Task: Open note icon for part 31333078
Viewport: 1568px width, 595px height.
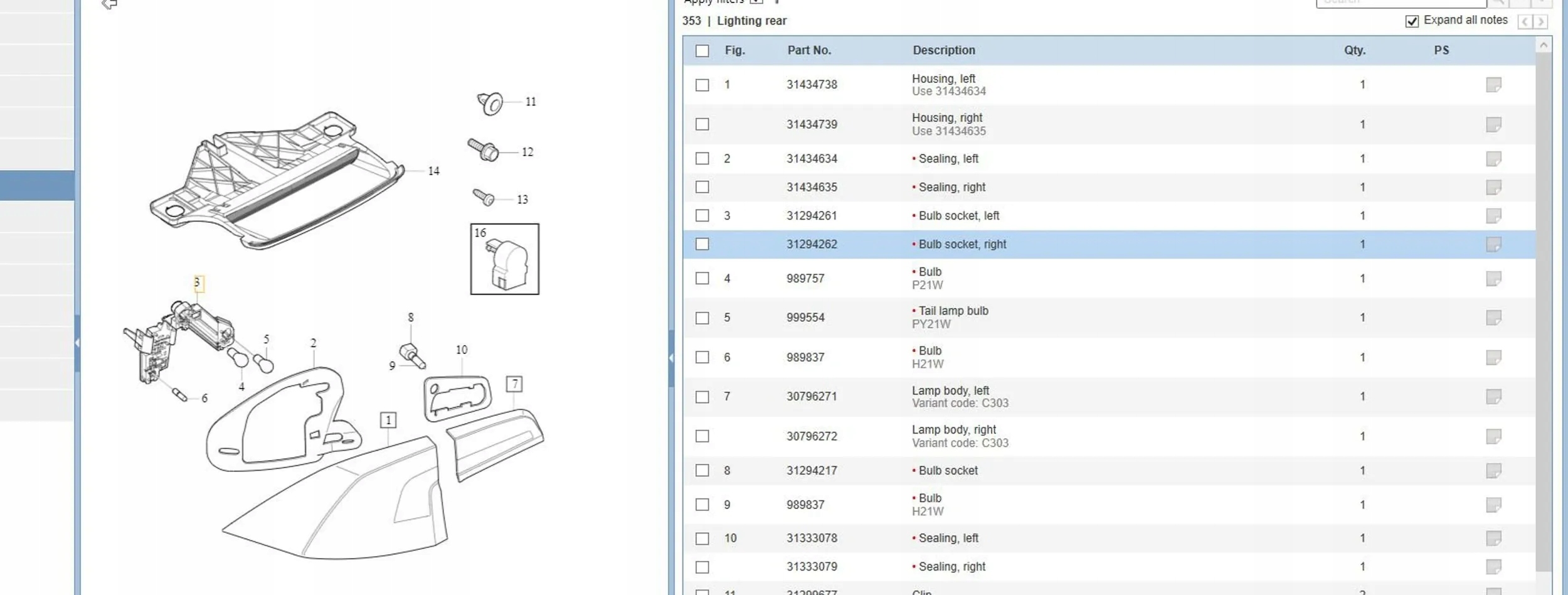Action: click(x=1493, y=539)
